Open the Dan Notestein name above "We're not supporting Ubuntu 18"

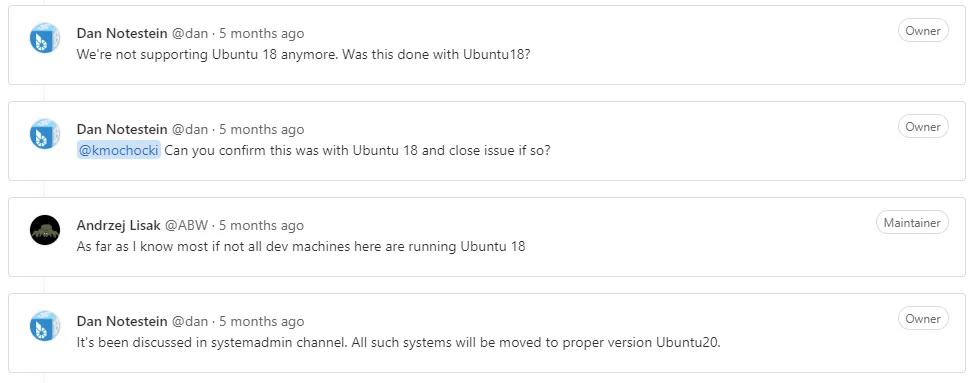click(122, 34)
